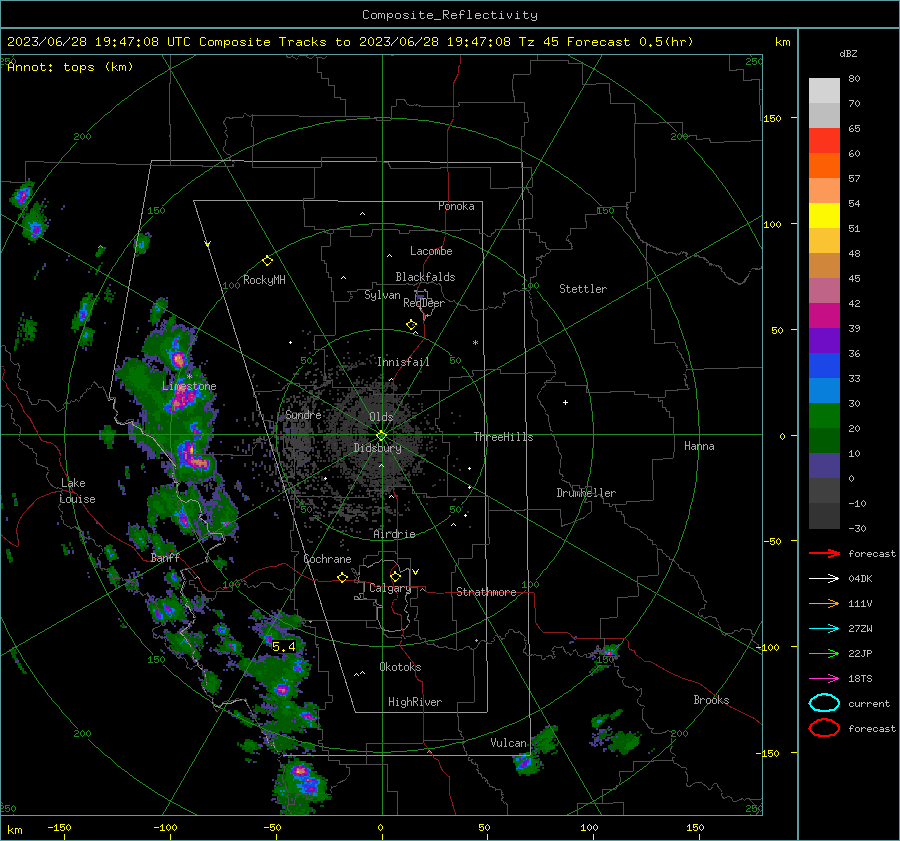Click the Sundre city label
900x841 pixels.
click(x=303, y=414)
